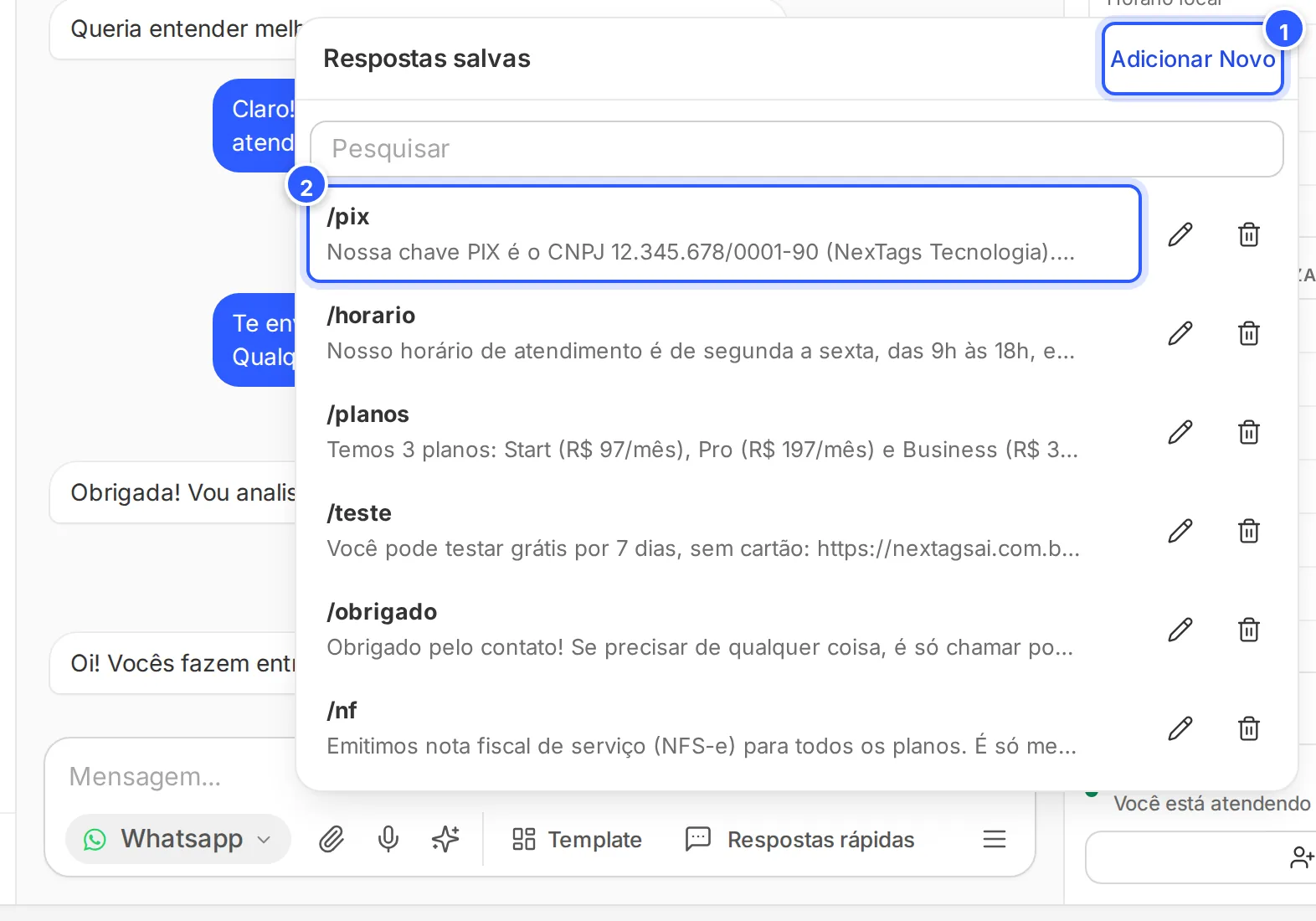This screenshot has width=1316, height=921.
Task: Delete the /planos saved response
Action: pos(1249,432)
